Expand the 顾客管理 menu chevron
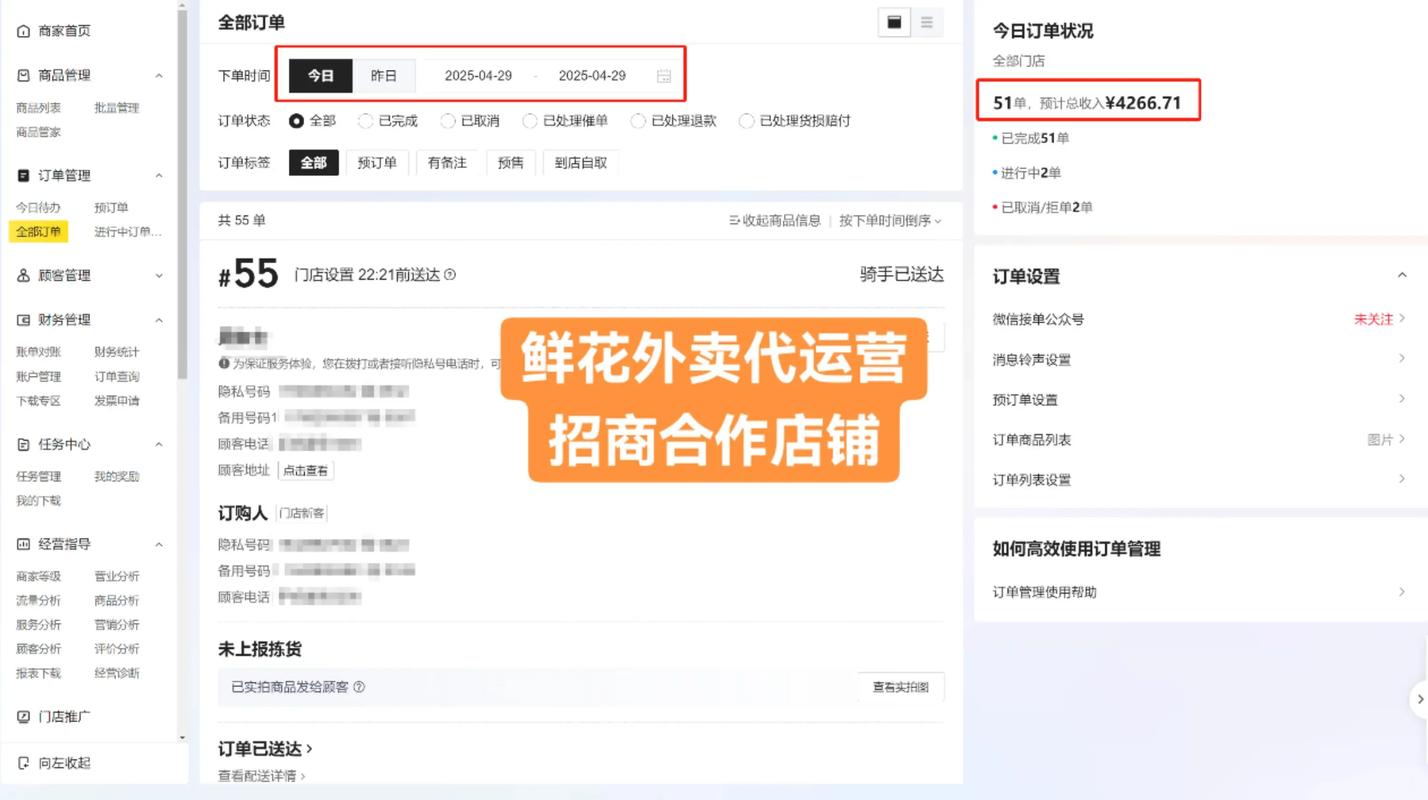 click(x=159, y=275)
